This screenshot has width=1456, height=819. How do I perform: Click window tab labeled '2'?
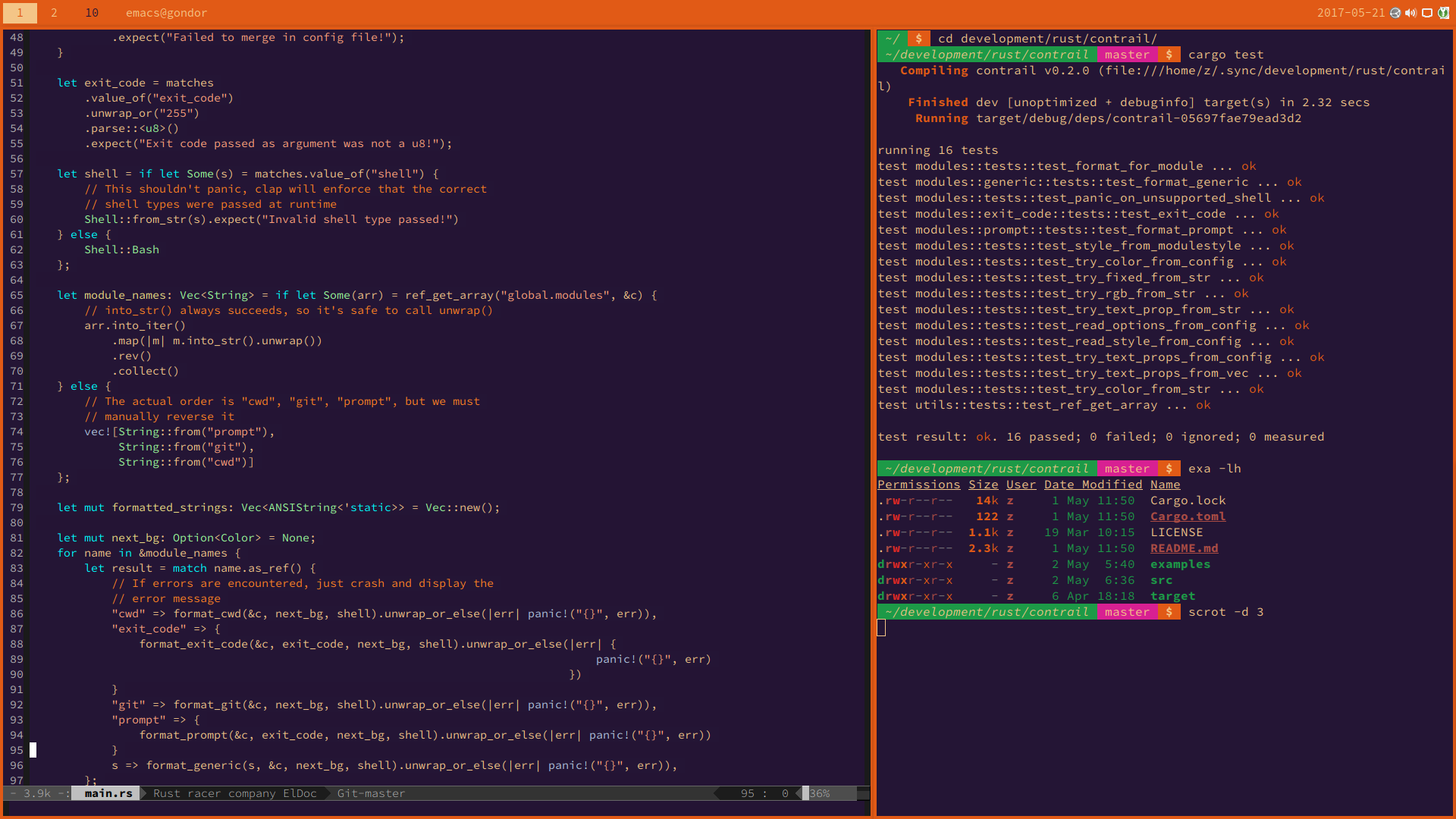point(53,12)
